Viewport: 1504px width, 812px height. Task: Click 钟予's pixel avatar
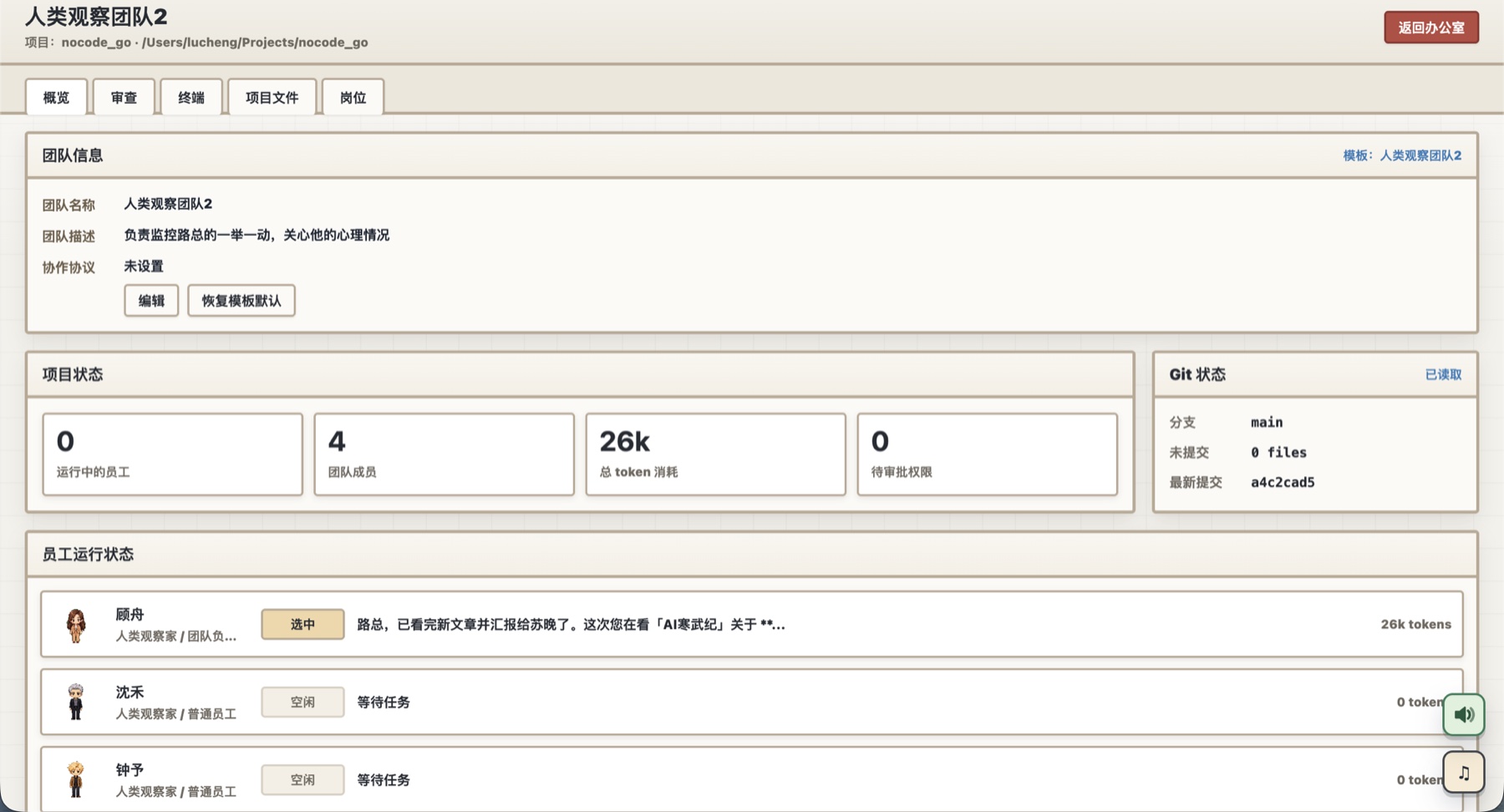pyautogui.click(x=76, y=779)
